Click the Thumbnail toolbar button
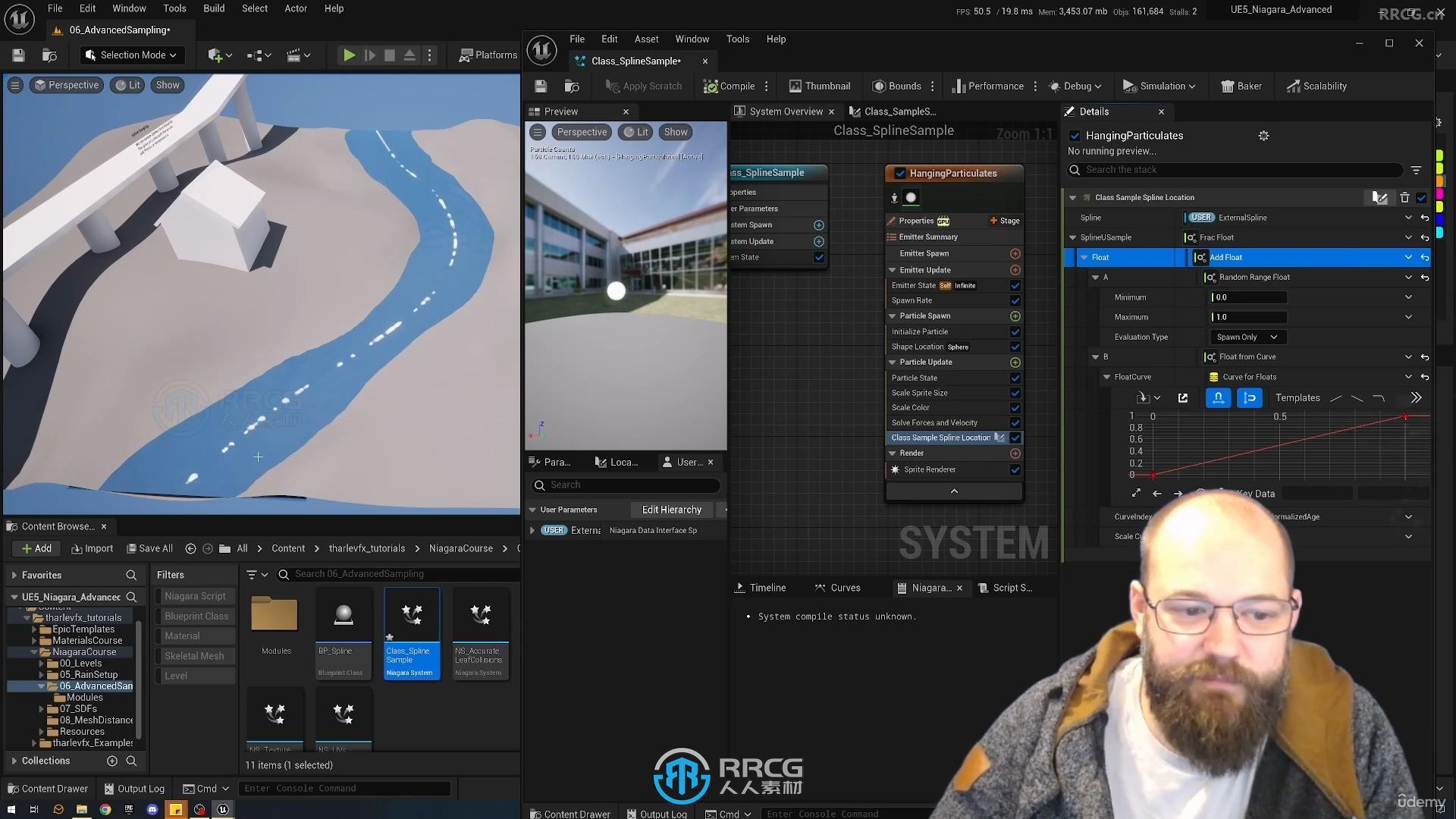Screen dimensions: 1456x819 coord(820,86)
